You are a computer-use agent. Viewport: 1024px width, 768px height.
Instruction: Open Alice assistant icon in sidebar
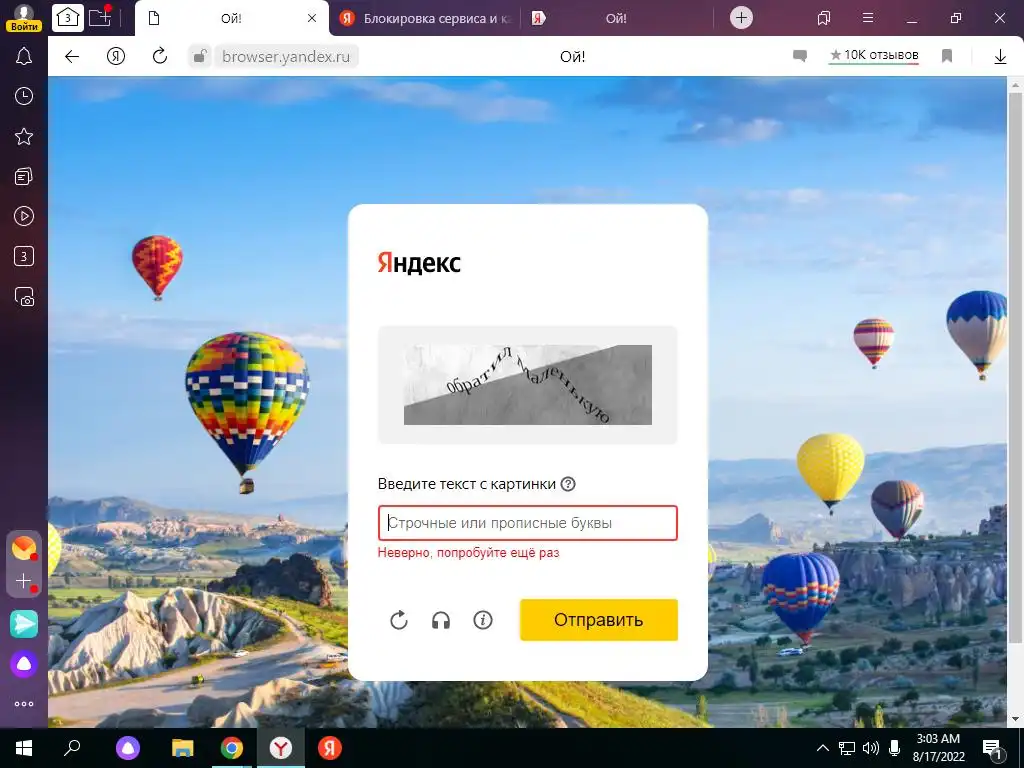click(x=24, y=664)
